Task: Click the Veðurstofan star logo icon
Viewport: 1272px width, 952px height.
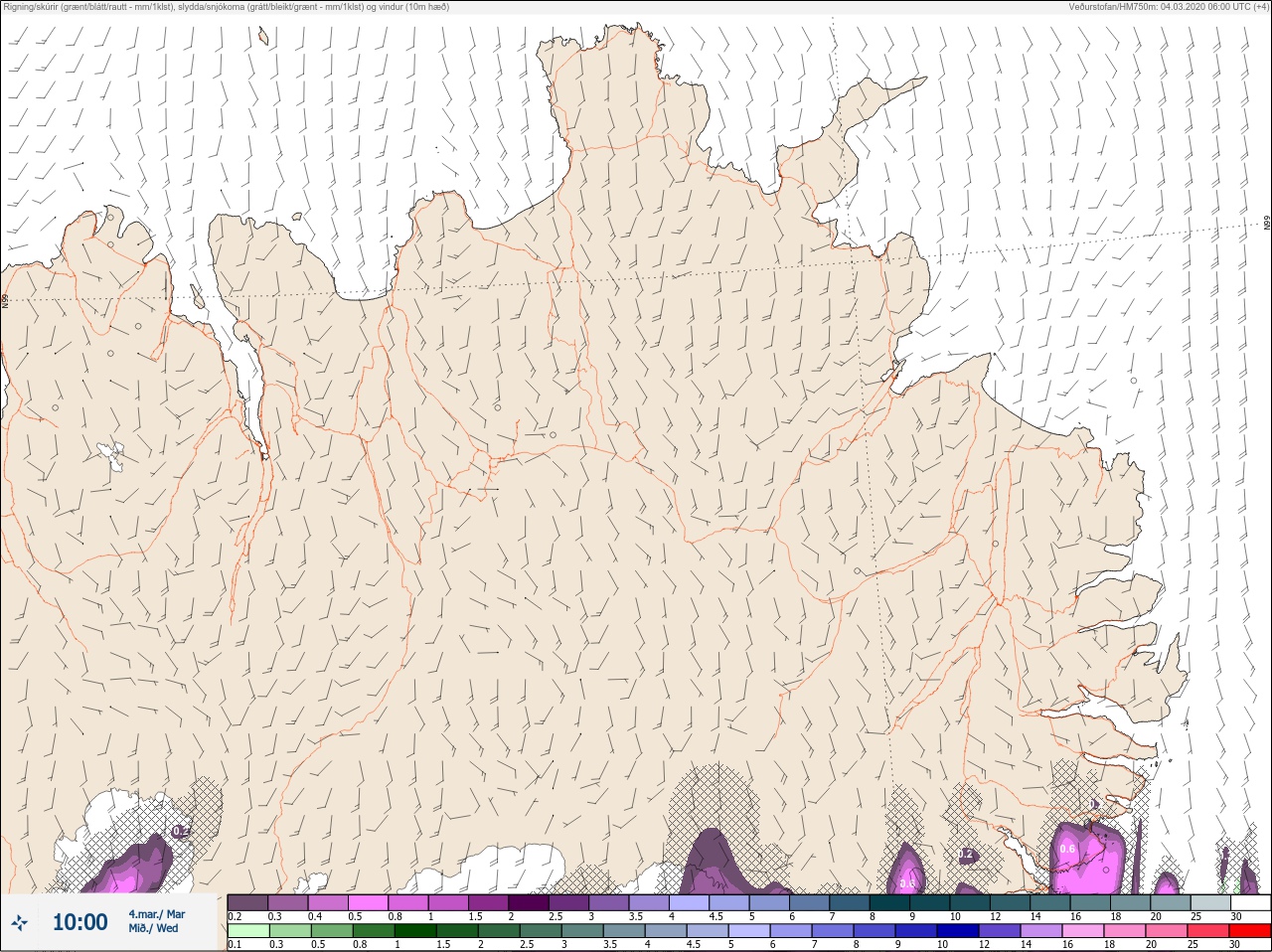Action: point(19,923)
